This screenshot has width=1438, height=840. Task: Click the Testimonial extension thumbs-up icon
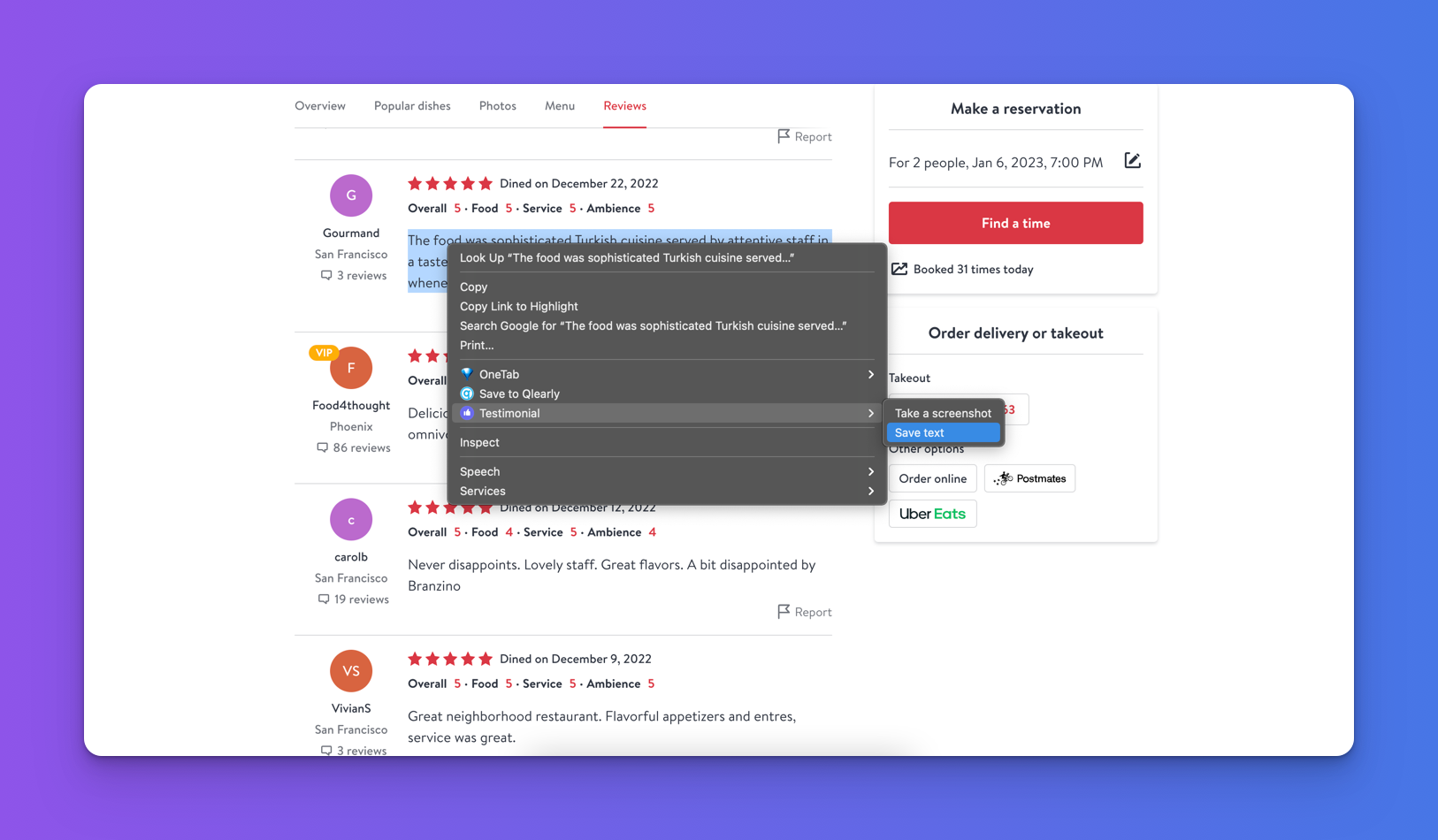[x=467, y=413]
